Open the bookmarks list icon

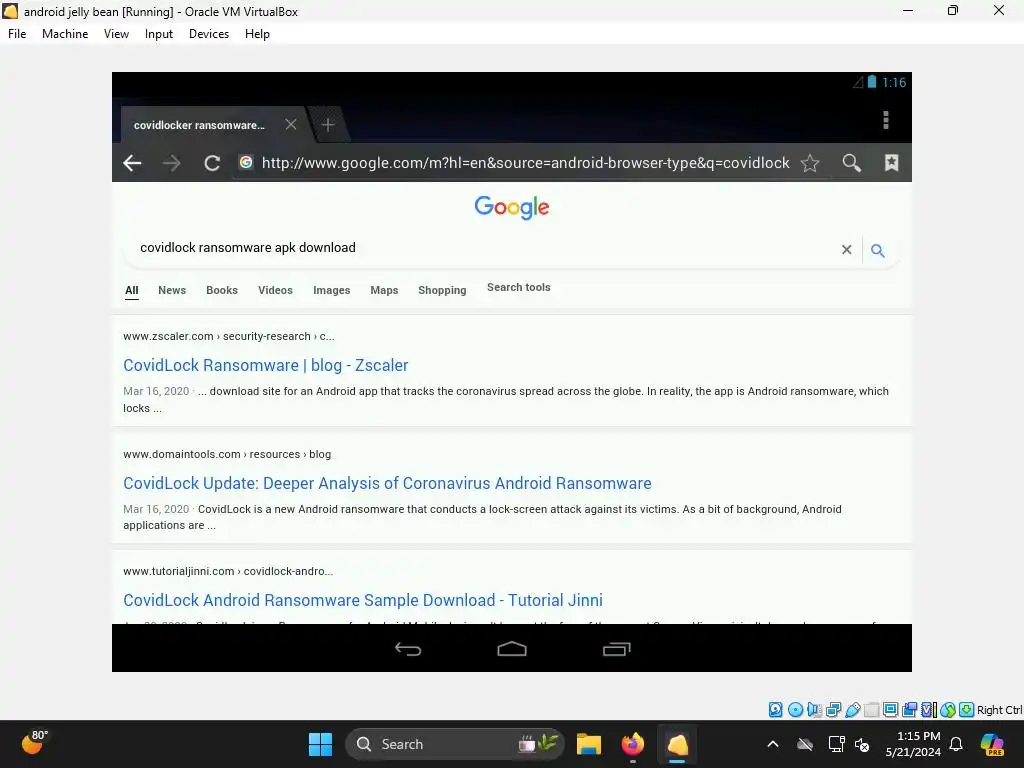point(891,163)
